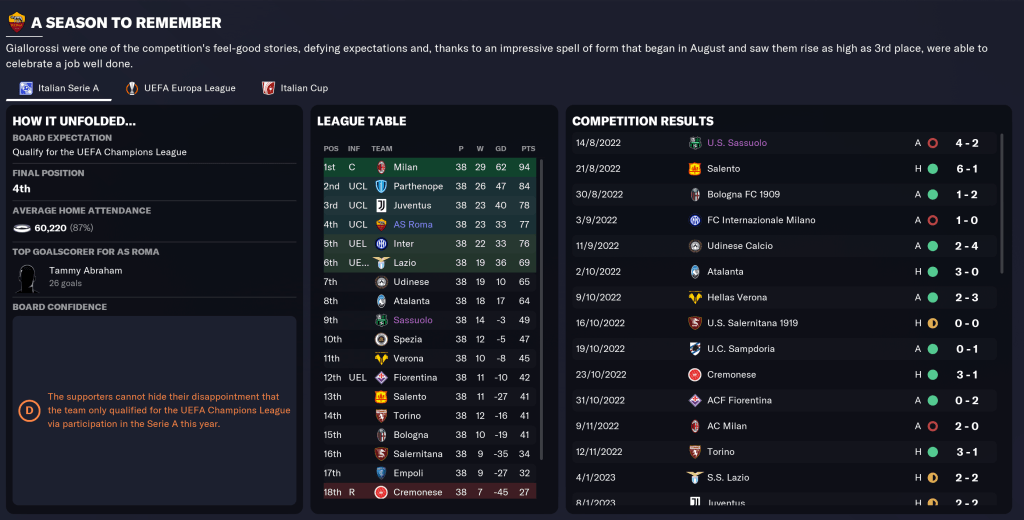Click Sassuolo in the league table
Screen dimensions: 1024x520
click(413, 320)
